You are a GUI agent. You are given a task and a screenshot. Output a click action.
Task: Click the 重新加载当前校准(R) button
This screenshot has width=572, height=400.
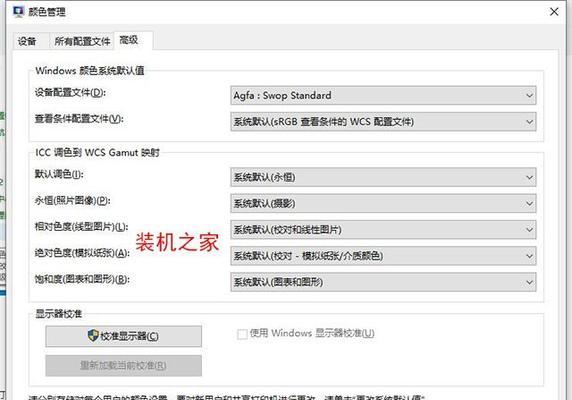[123, 365]
